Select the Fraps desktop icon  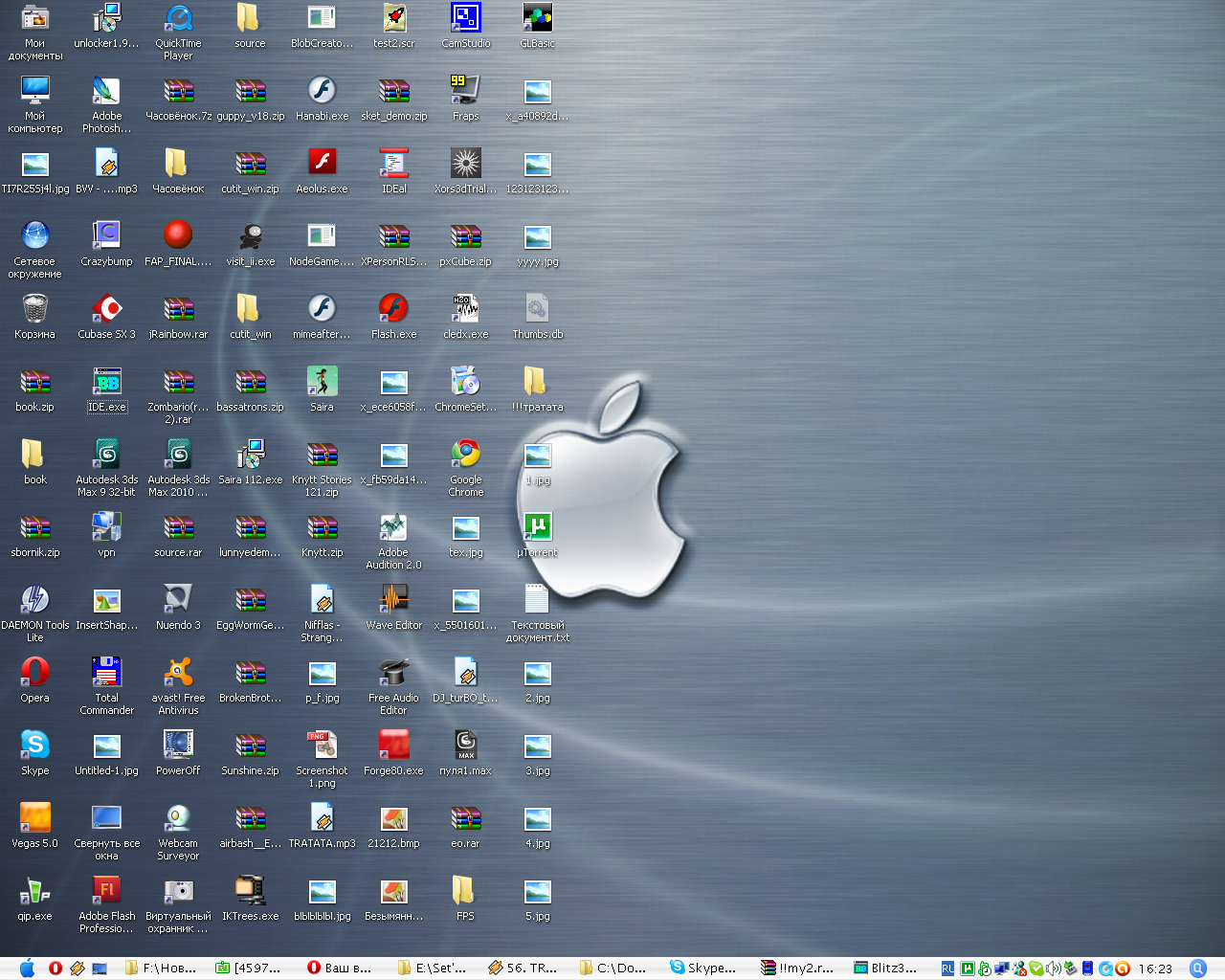point(466,90)
